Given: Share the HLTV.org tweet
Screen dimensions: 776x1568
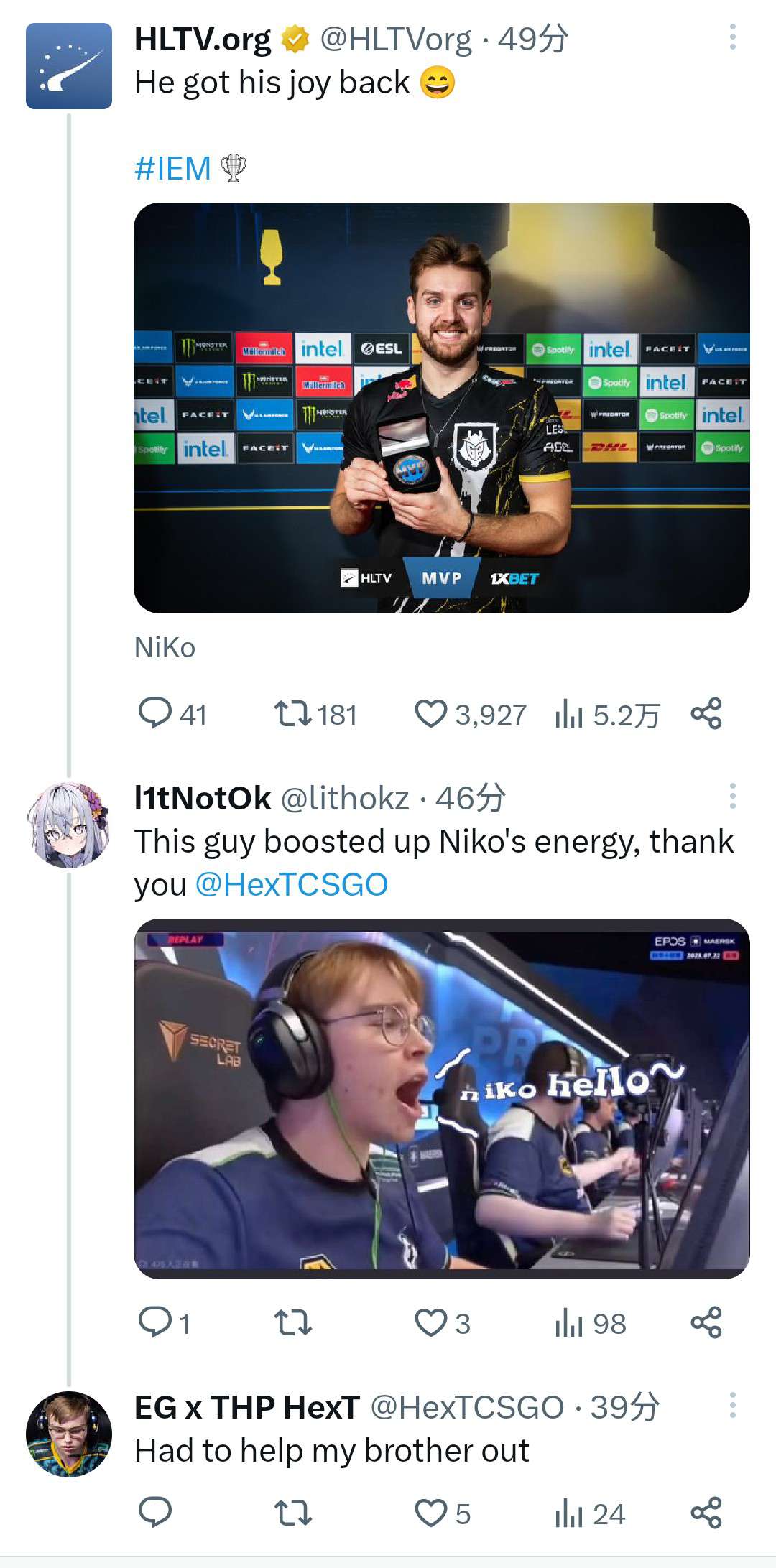Looking at the screenshot, I should 706,715.
